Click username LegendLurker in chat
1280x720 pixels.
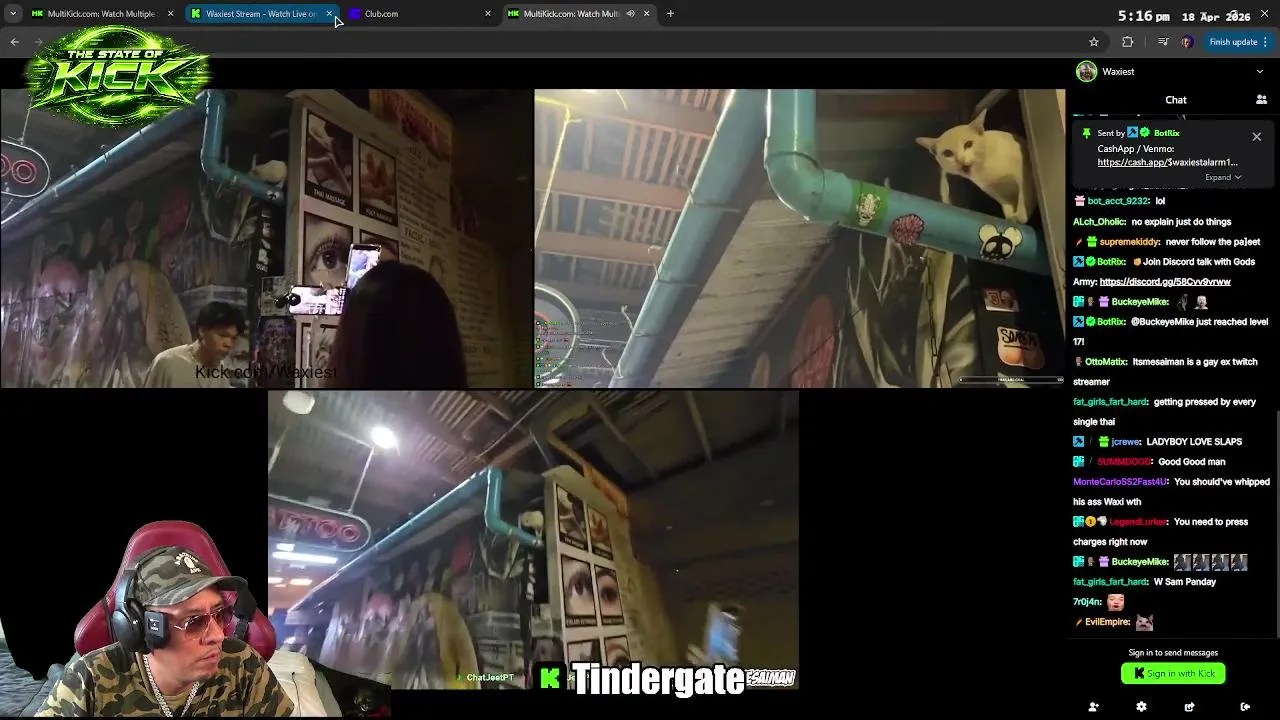[1139, 522]
